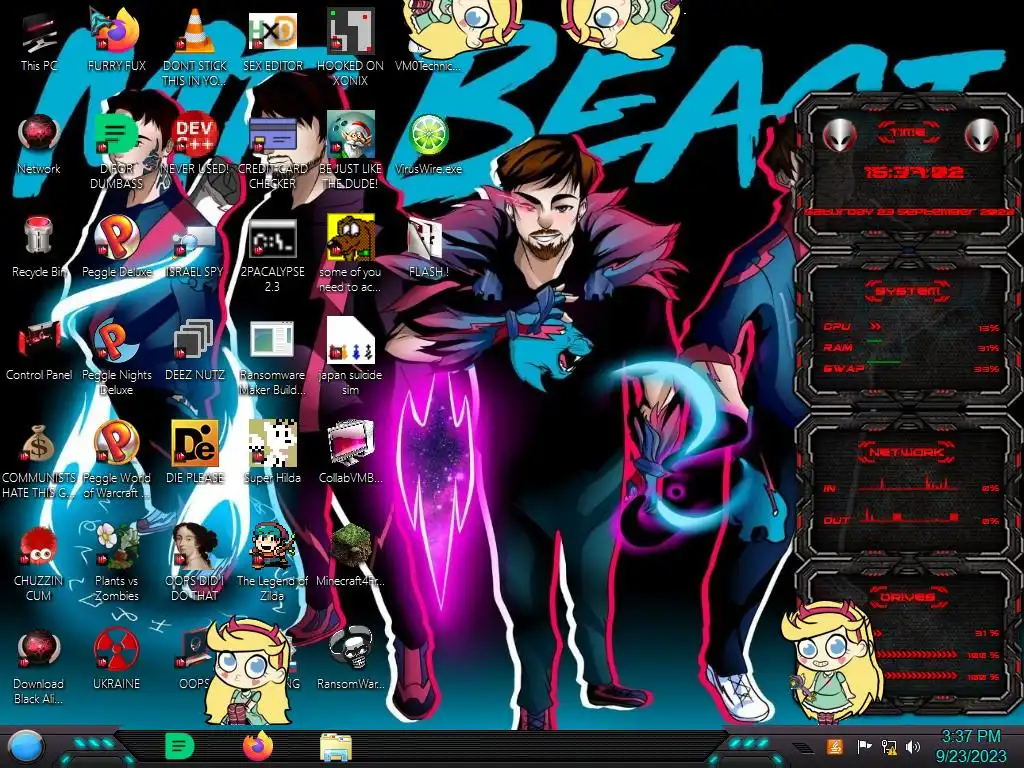
Task: Open the BE JUST LIKE THE DUDE! icon
Action: [x=350, y=152]
